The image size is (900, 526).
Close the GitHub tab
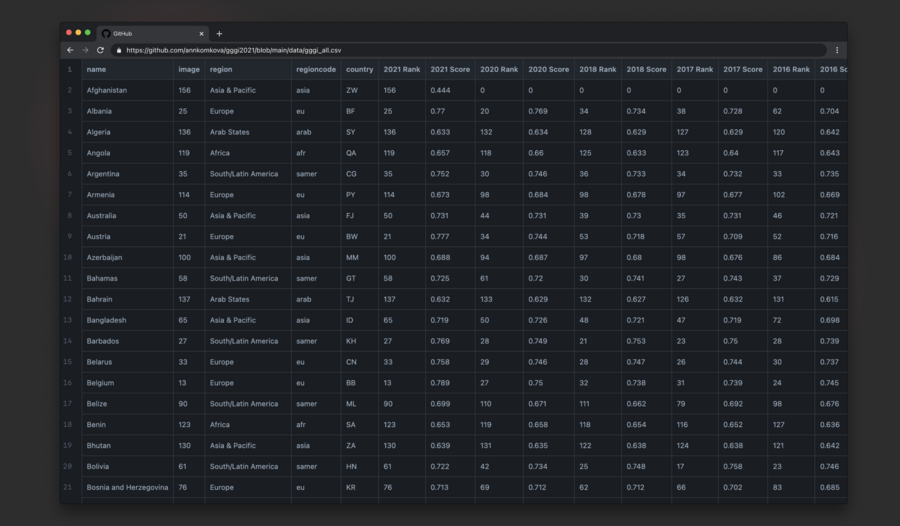tap(200, 33)
